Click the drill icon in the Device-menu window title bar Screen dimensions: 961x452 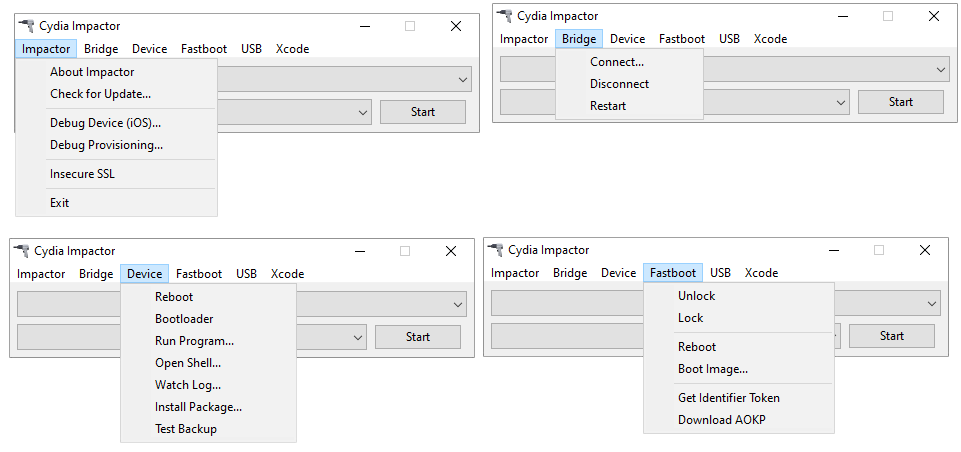click(x=21, y=250)
